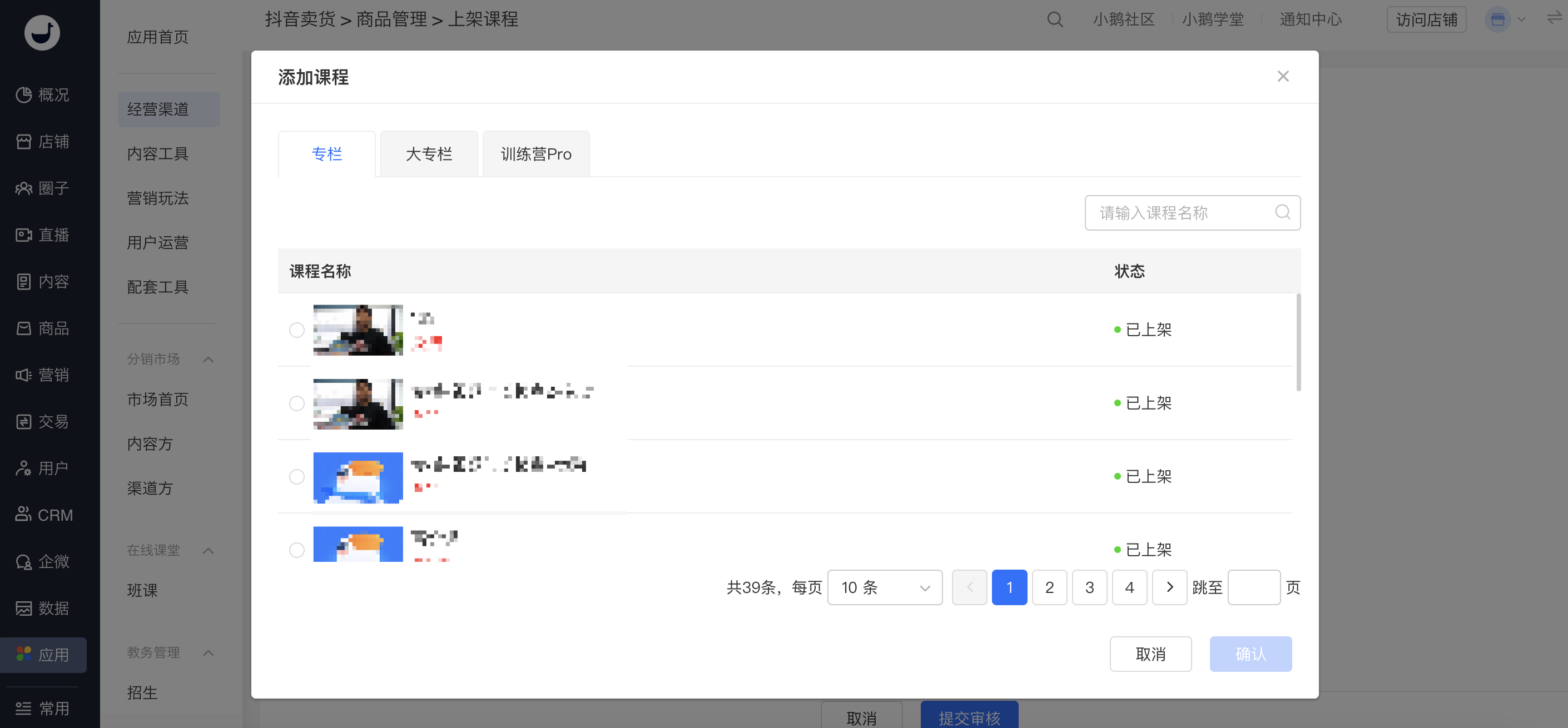Open 渠道方 in the submenu
This screenshot has width=1568, height=728.
150,488
